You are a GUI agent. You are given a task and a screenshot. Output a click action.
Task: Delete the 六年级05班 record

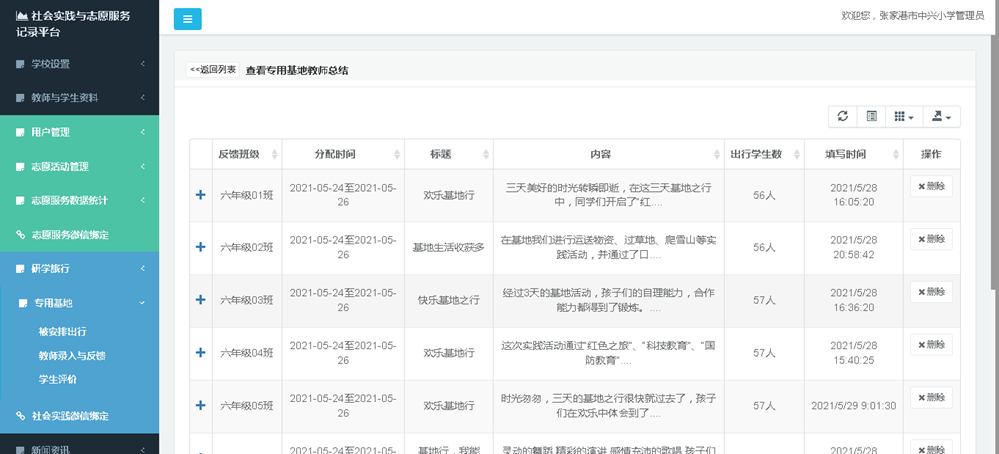[x=931, y=397]
